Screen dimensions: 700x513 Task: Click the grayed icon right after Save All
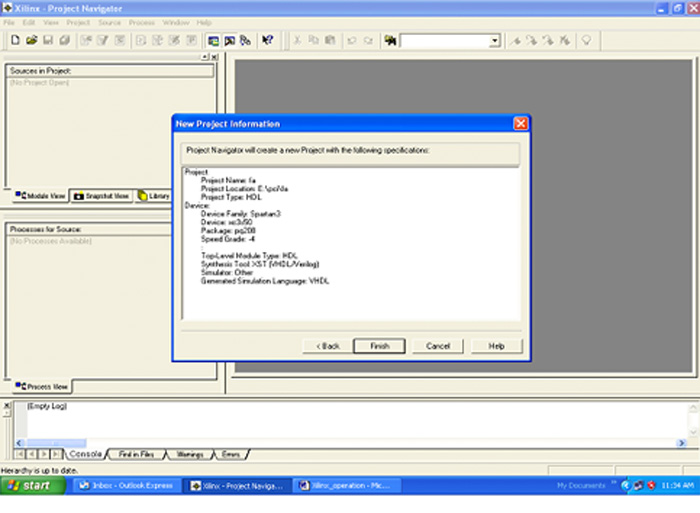(x=86, y=40)
